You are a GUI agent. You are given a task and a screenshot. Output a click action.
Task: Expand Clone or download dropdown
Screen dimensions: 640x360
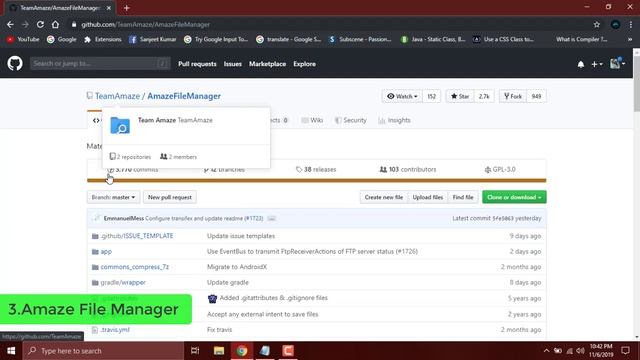[x=514, y=197]
